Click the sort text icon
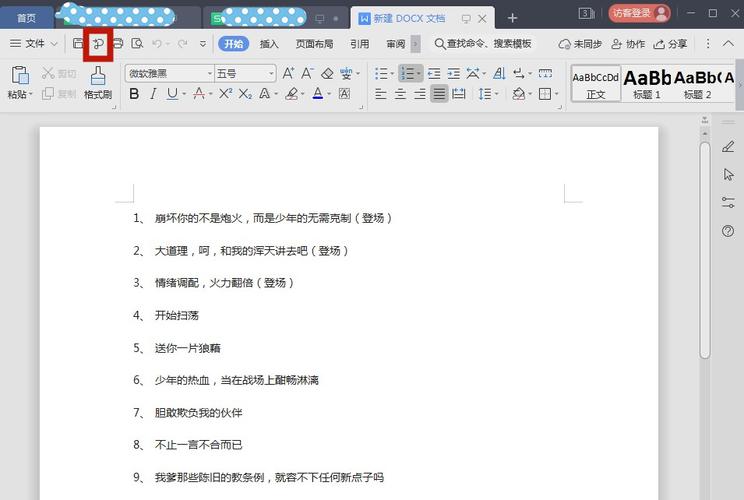 [499, 74]
